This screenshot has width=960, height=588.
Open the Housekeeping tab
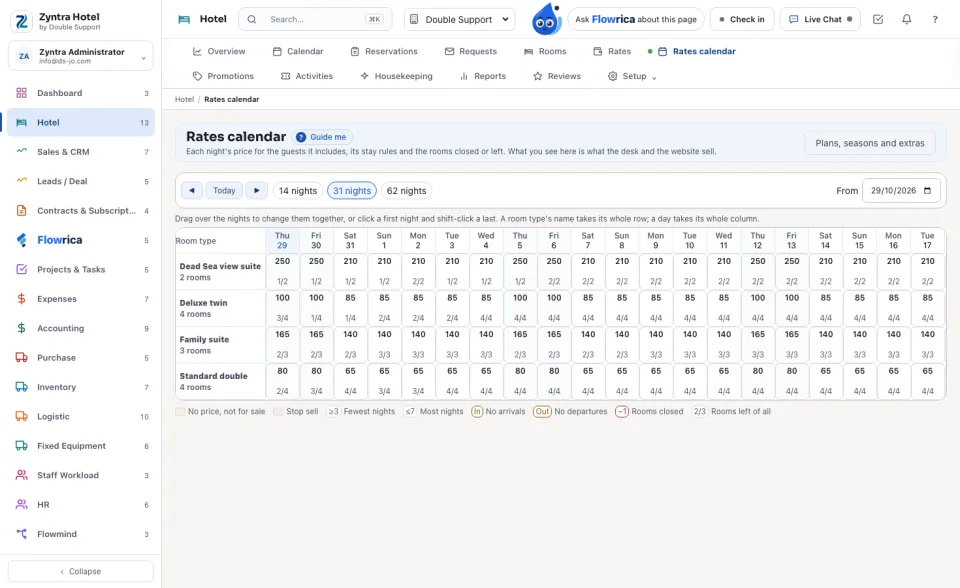click(x=396, y=76)
